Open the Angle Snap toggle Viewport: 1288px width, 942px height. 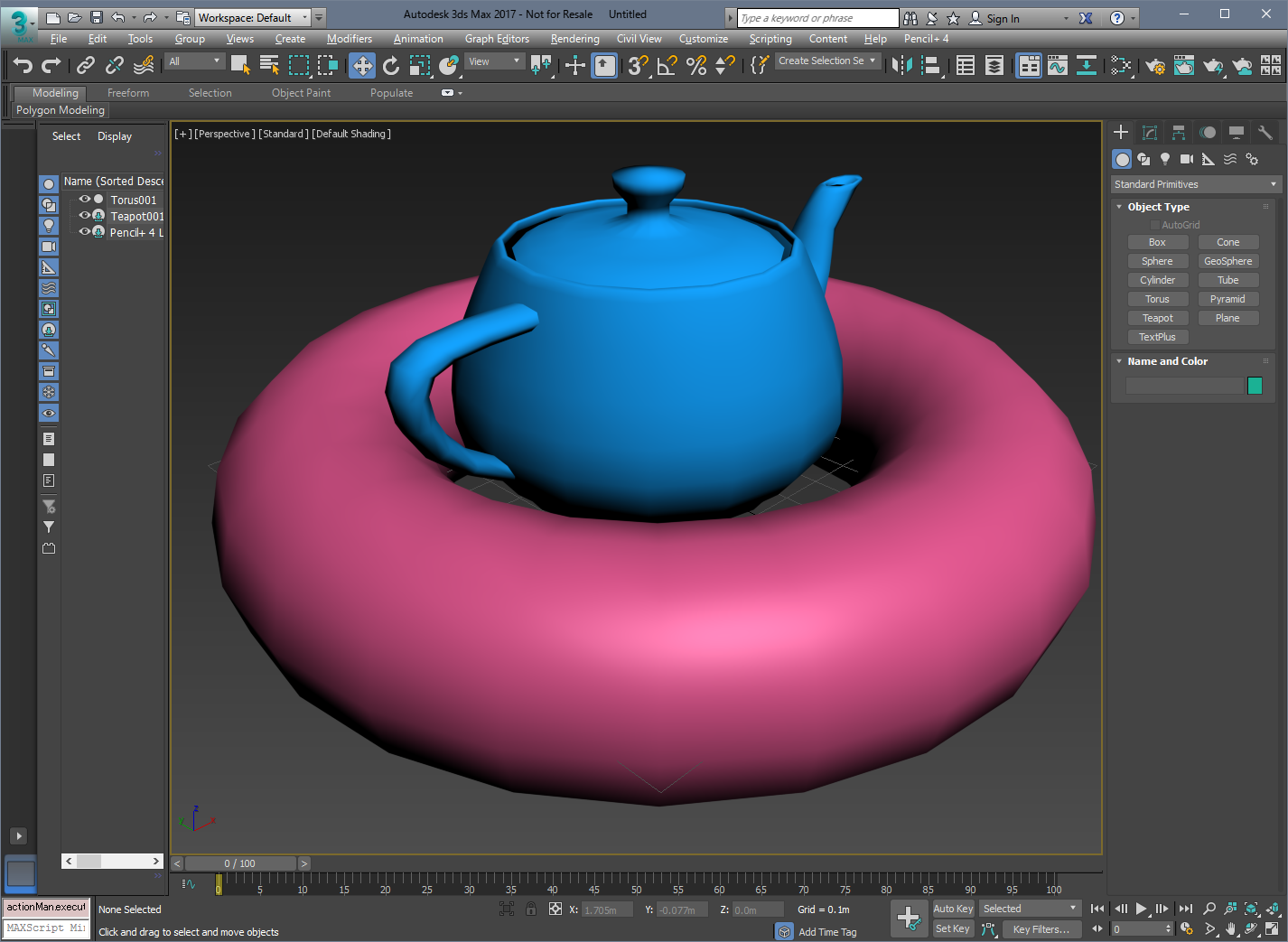[x=667, y=65]
